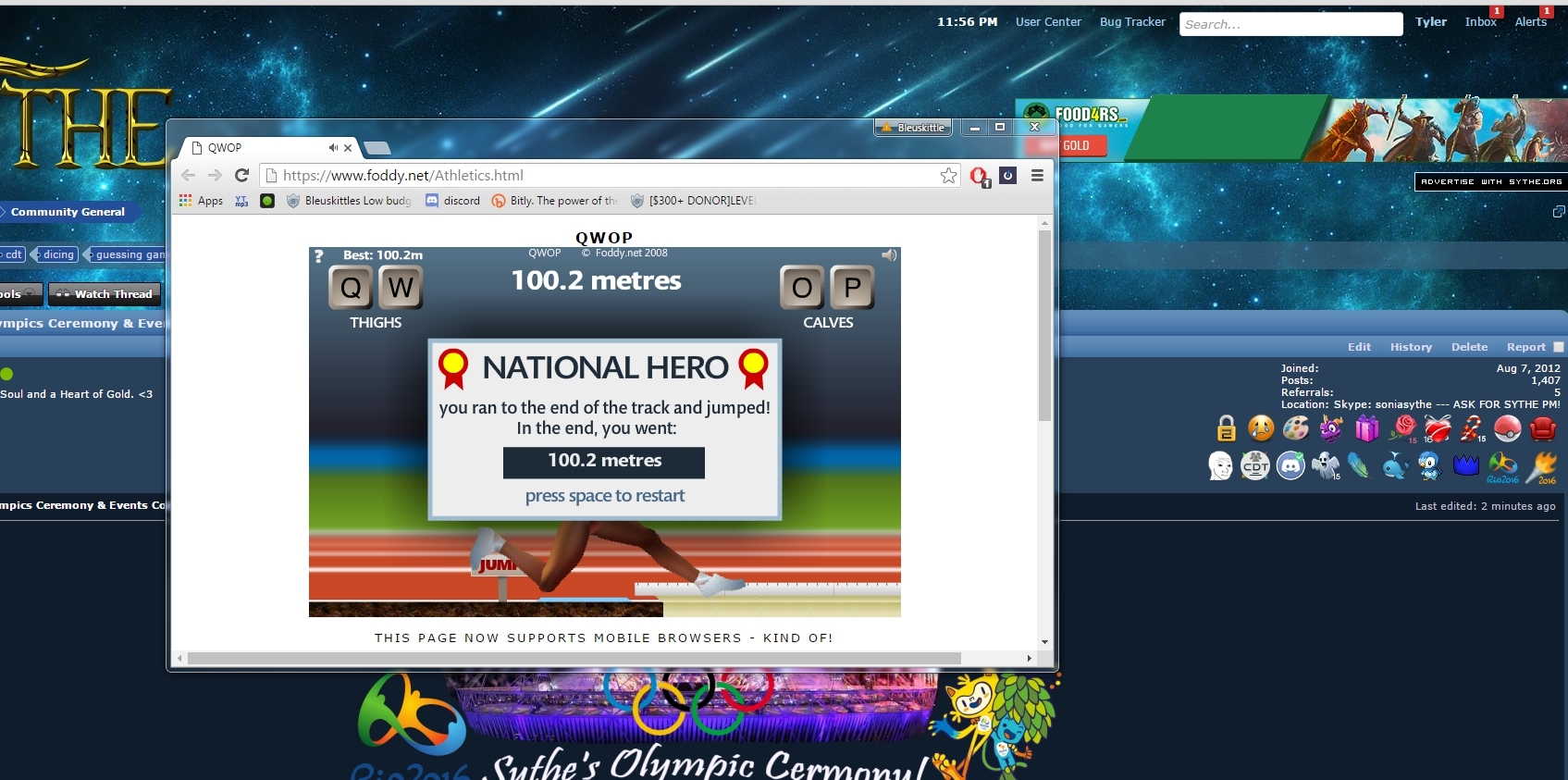The height and width of the screenshot is (780, 1568).
Task: Click the crying emoji badge
Action: pos(1261,428)
